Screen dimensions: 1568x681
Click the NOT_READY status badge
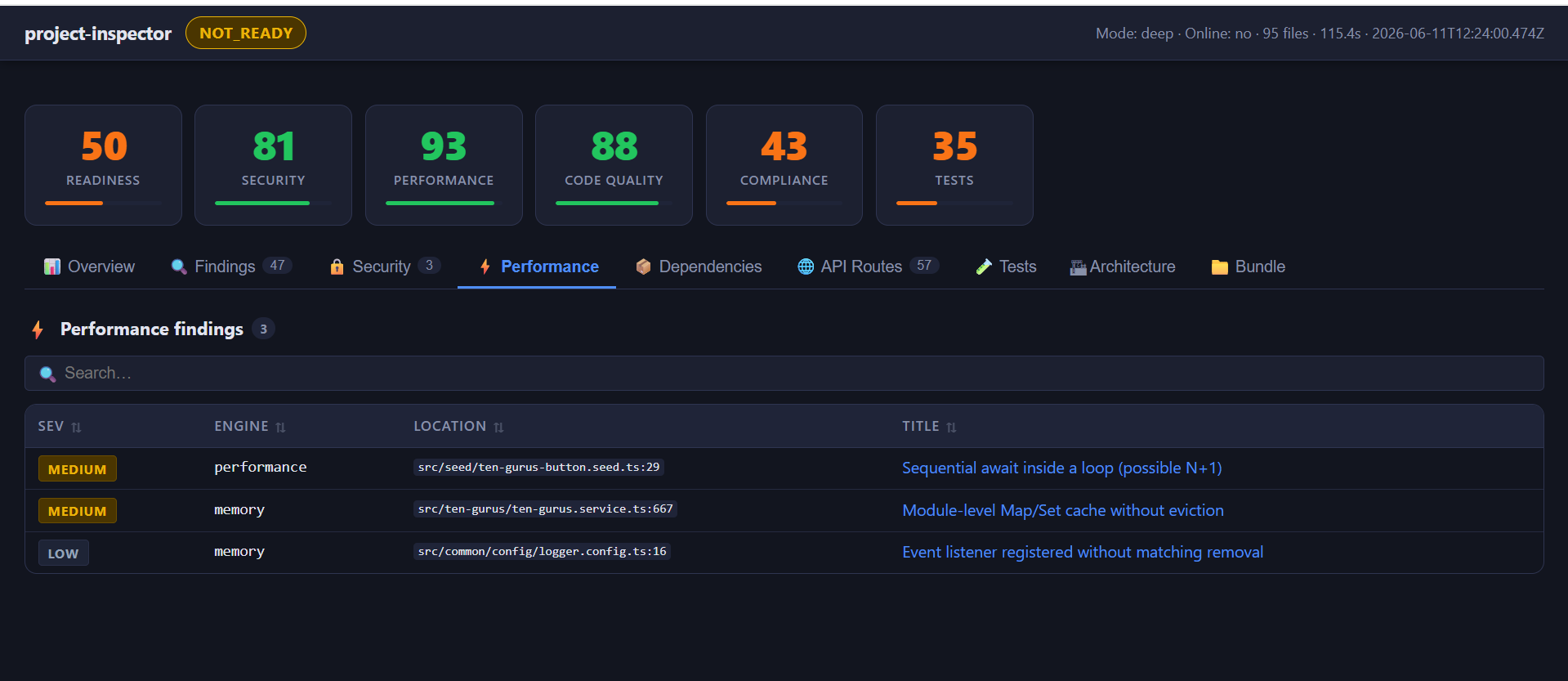[x=246, y=33]
